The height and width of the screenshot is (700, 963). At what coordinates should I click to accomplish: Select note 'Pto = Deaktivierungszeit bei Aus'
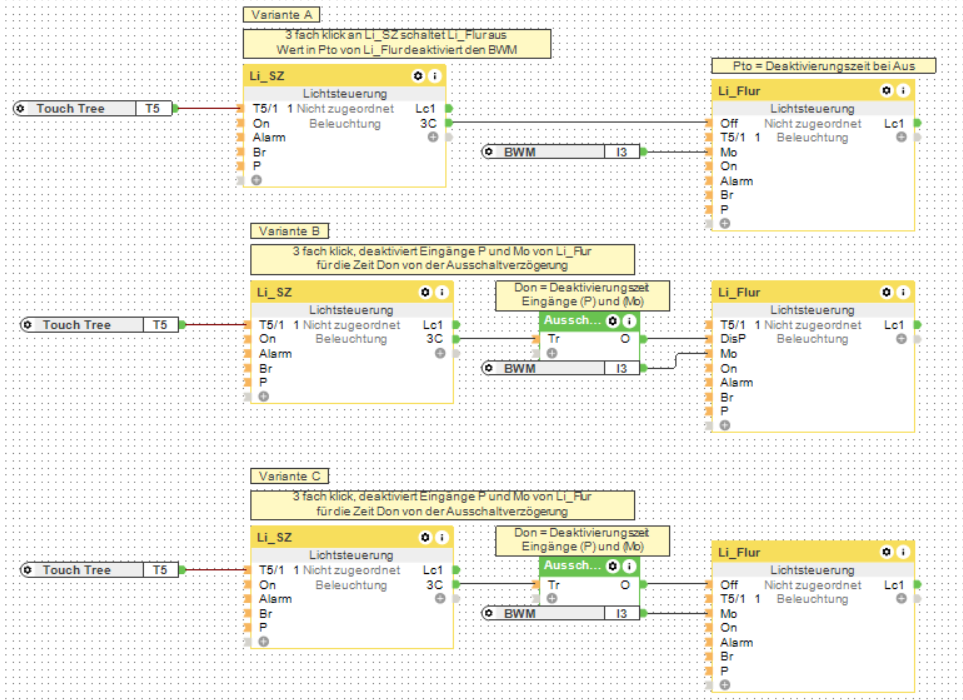point(824,66)
